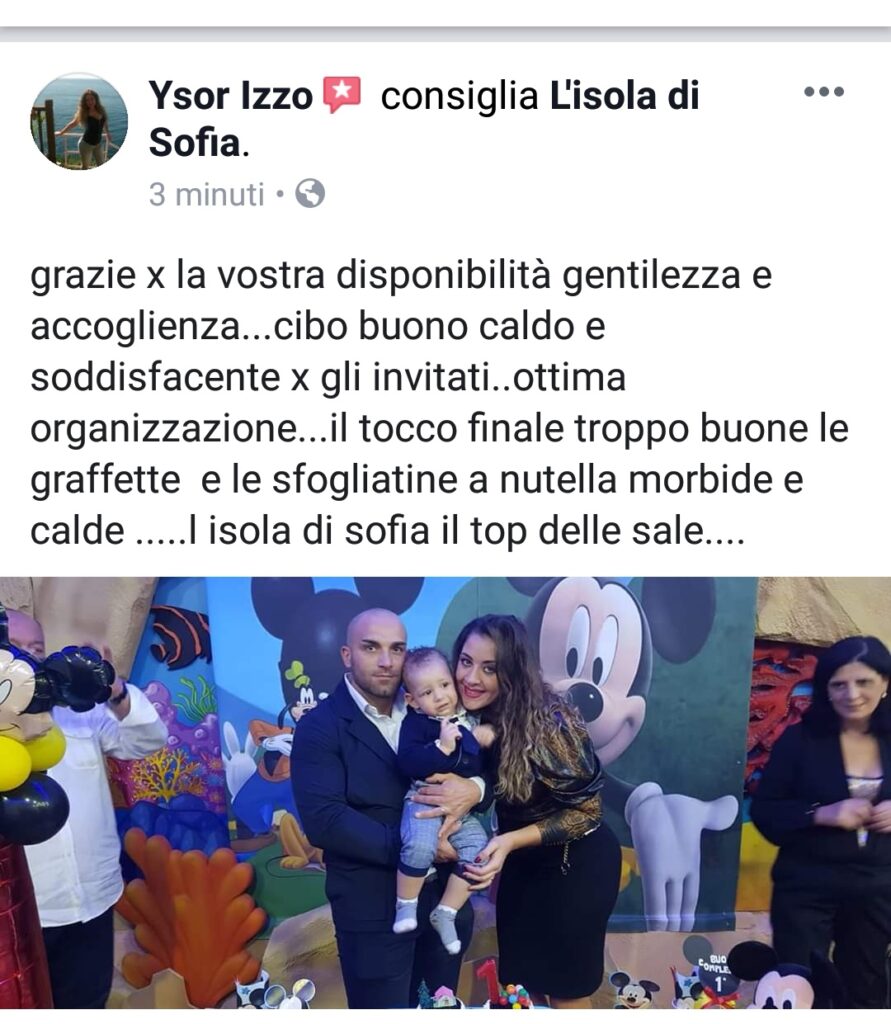Screen dimensions: 891x1024
Task: Click the '3 minuti' timestamp
Action: coord(206,195)
